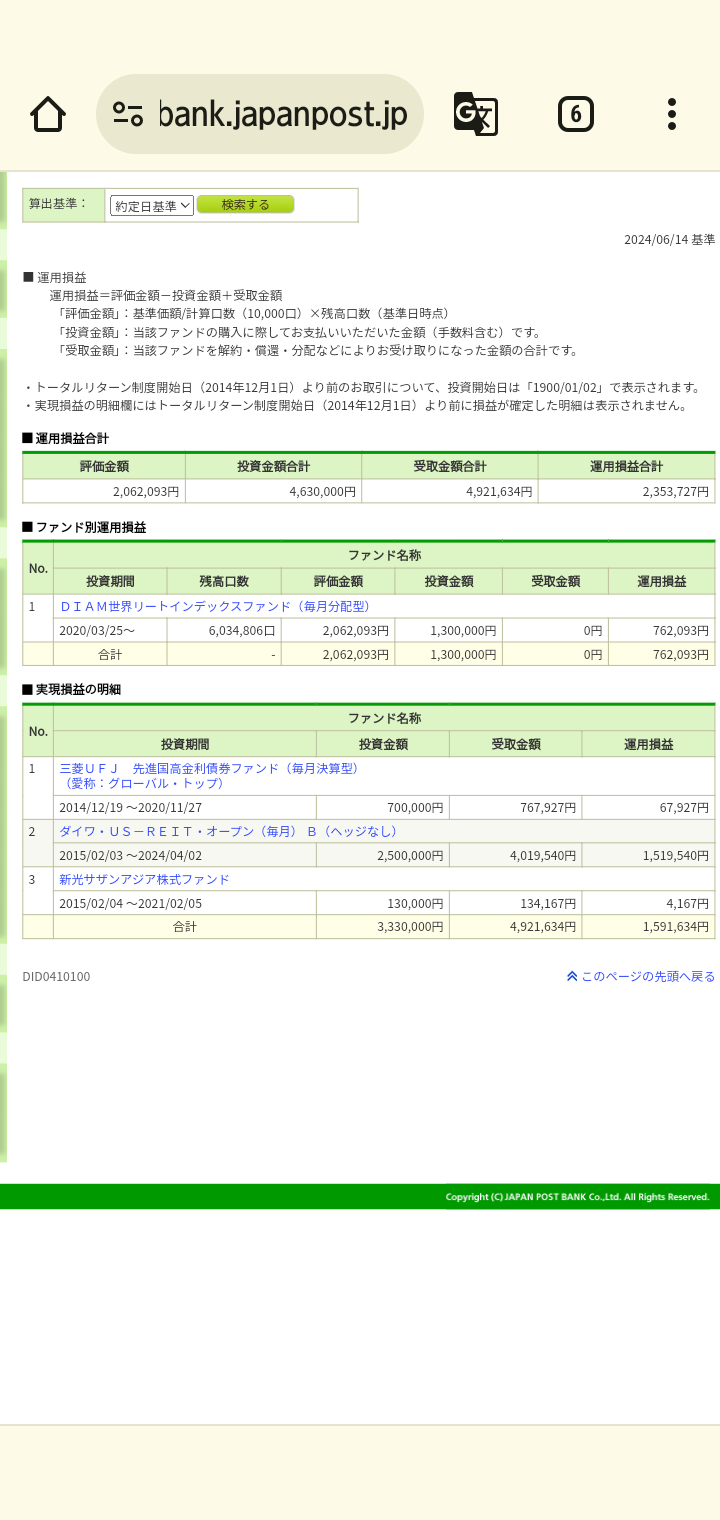Screen dimensions: 720x1520
Task: Open the browser three-dot menu
Action: [672, 114]
